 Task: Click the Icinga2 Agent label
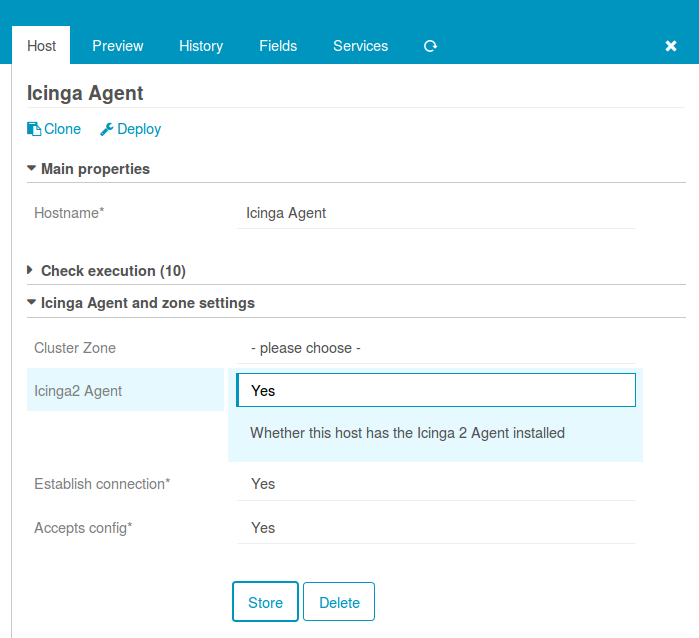click(x=78, y=391)
